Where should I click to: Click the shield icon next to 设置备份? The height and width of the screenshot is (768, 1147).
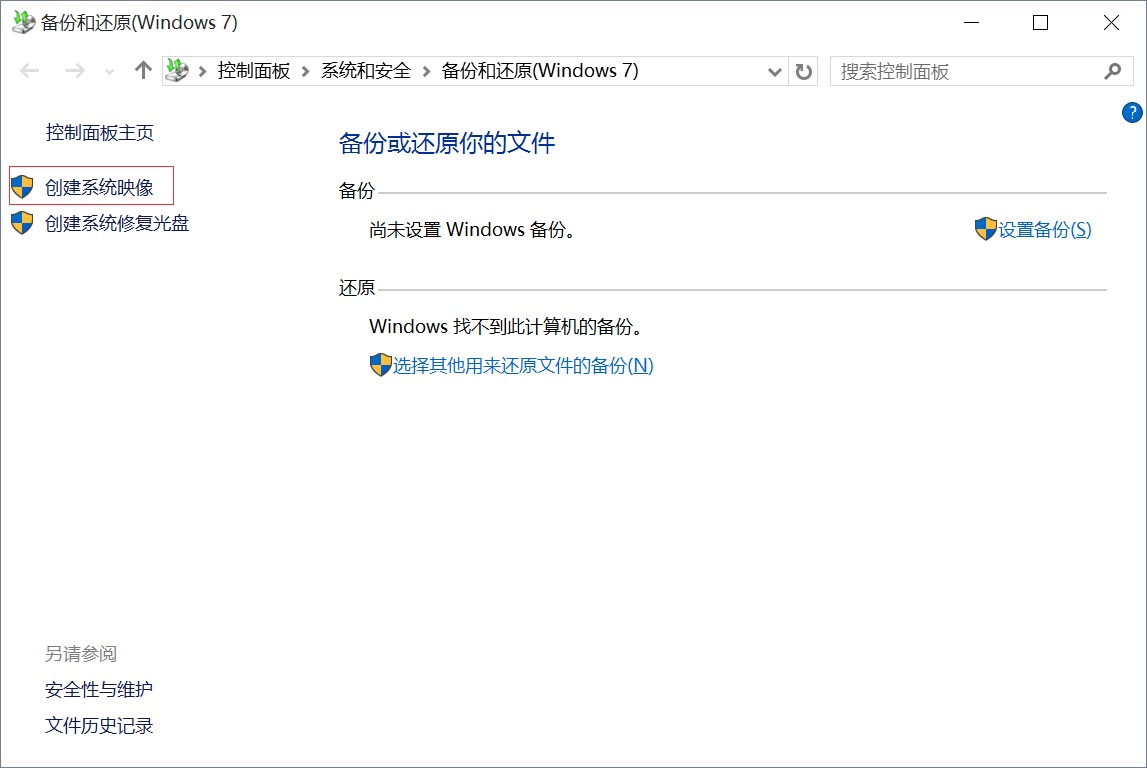[x=985, y=228]
